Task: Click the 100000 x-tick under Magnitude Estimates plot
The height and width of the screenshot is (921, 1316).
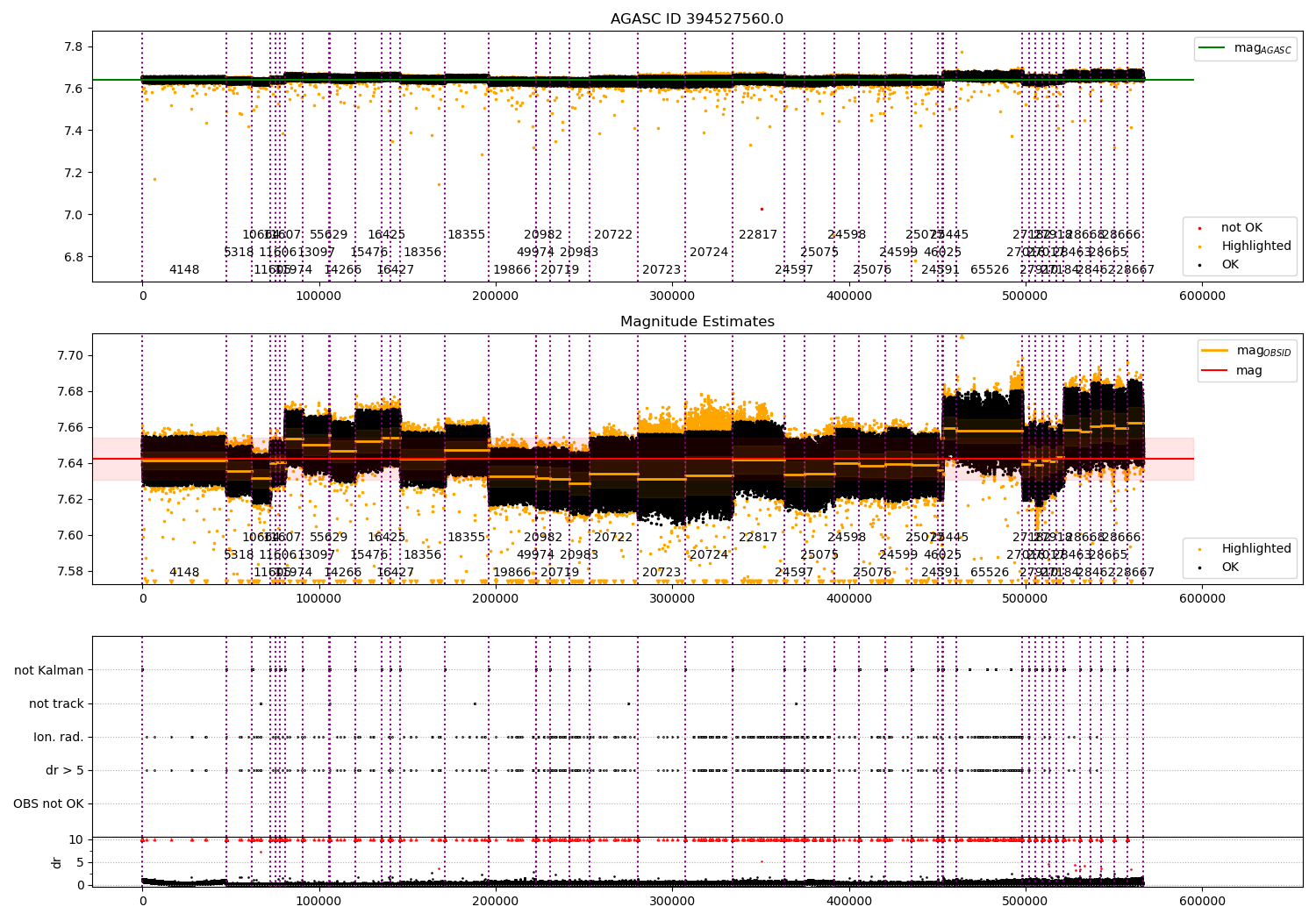Action: 318,599
